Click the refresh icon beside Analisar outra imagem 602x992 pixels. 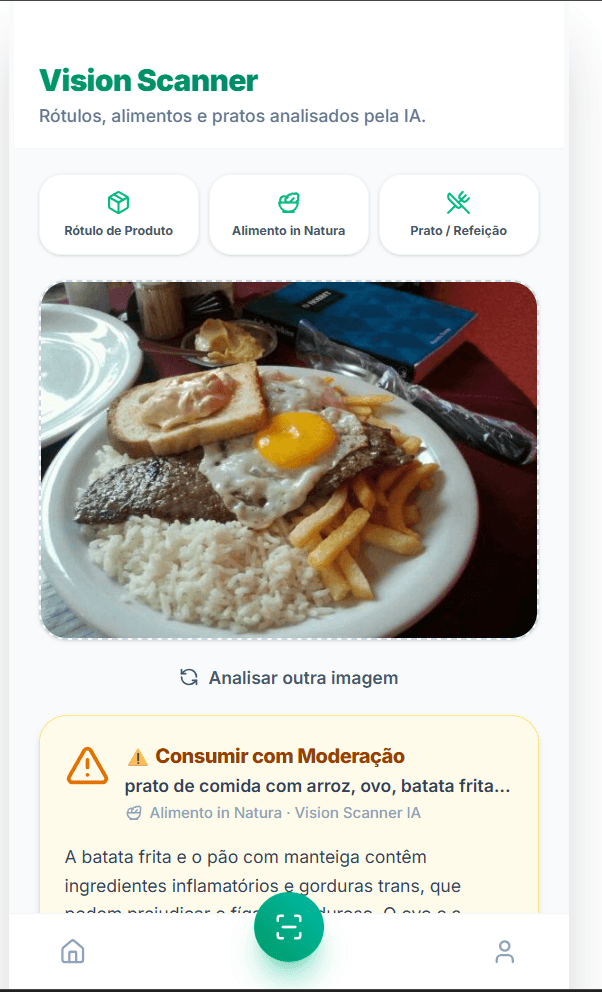pyautogui.click(x=189, y=677)
